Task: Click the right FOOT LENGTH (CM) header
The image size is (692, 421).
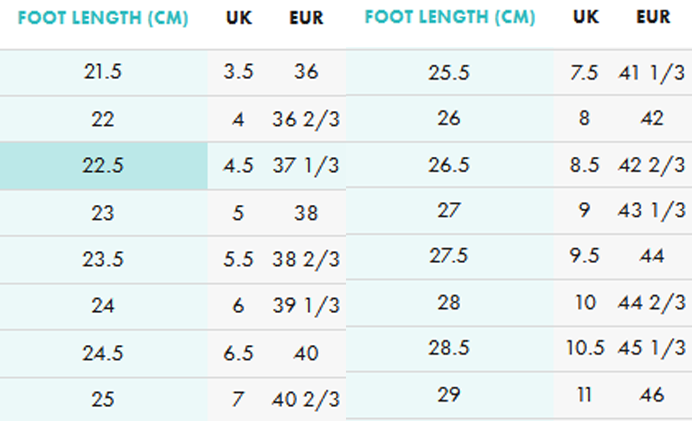Action: 450,17
